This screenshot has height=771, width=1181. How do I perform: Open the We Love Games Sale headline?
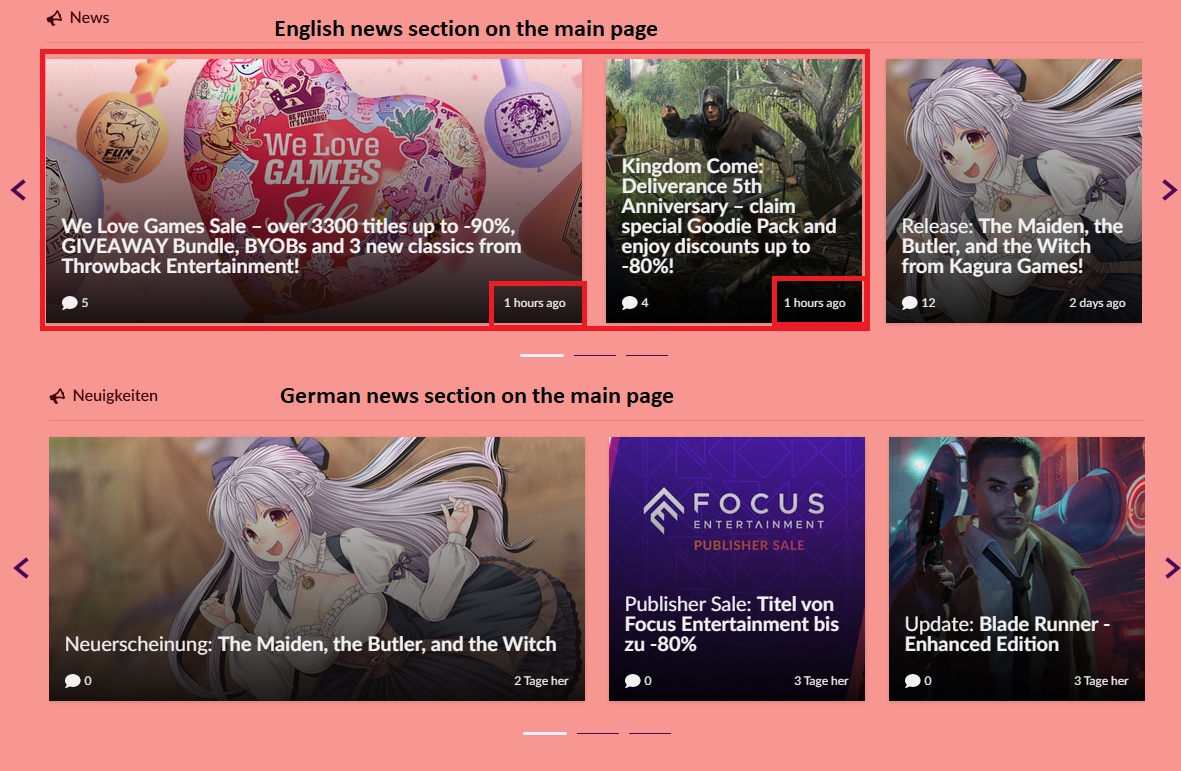click(291, 246)
